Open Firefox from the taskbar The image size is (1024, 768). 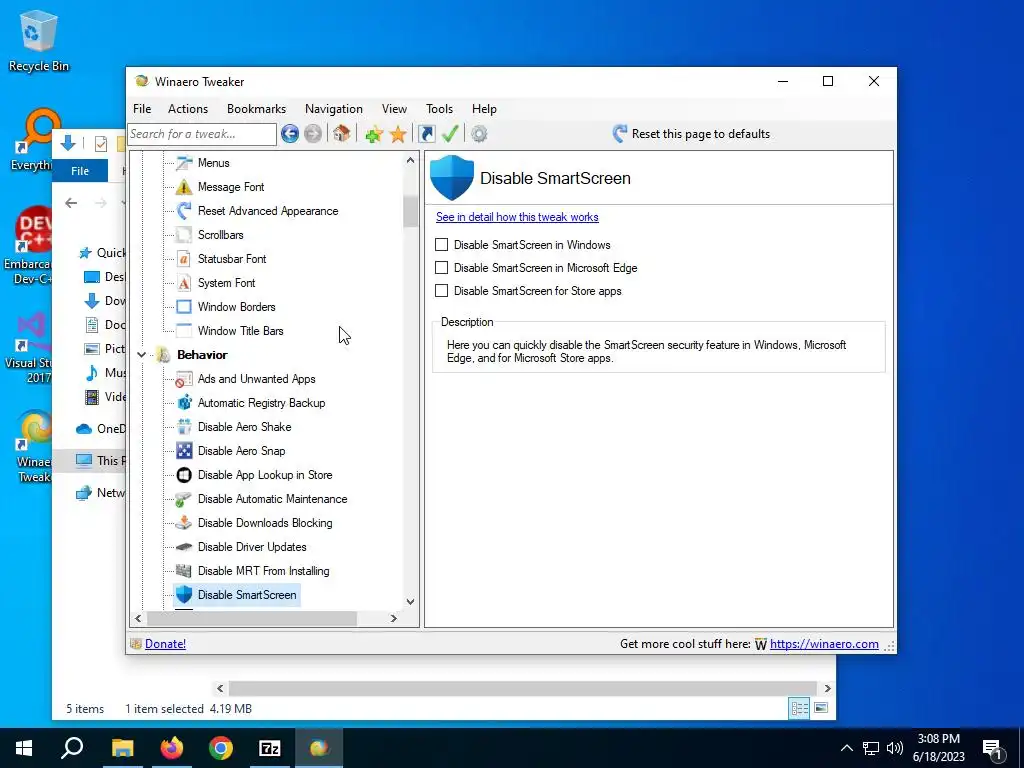pos(172,748)
